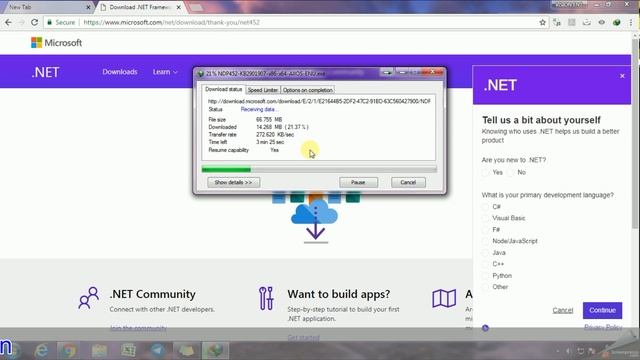Screen dimensions: 640x360
Task: Click the green IDM extension icon in Chrome toolbar
Action: pyautogui.click(x=617, y=22)
